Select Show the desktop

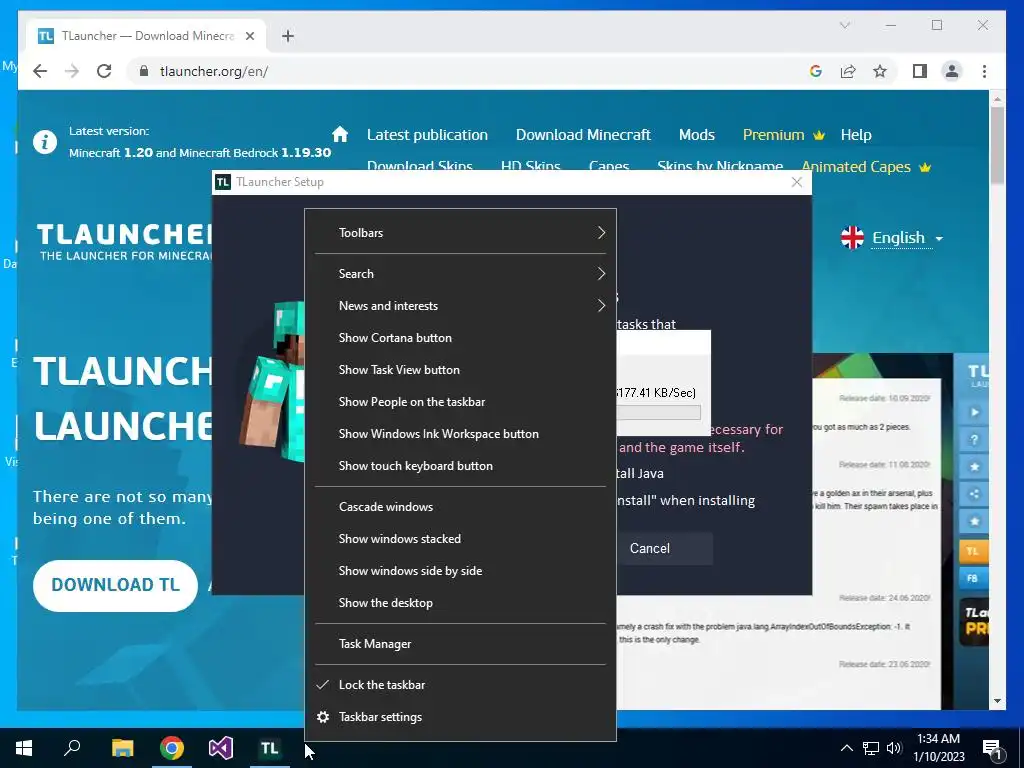[460, 603]
